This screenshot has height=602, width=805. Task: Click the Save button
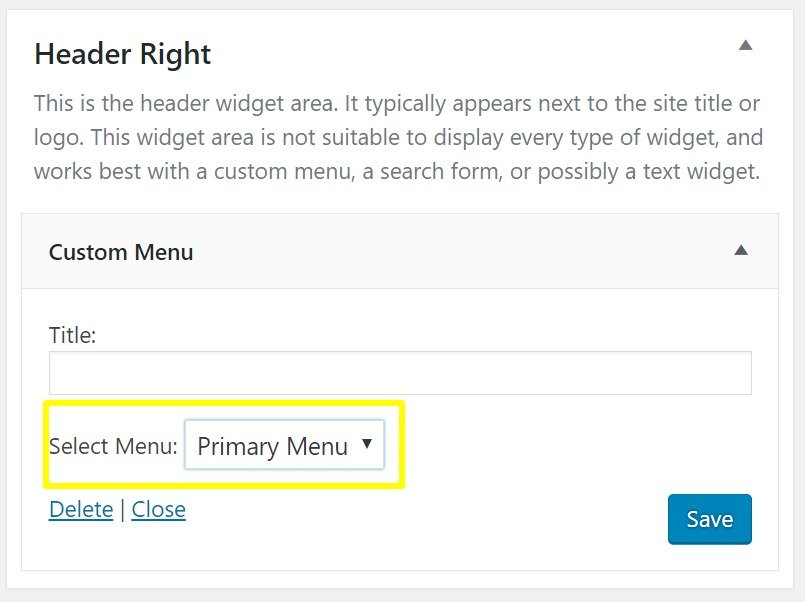[x=710, y=519]
